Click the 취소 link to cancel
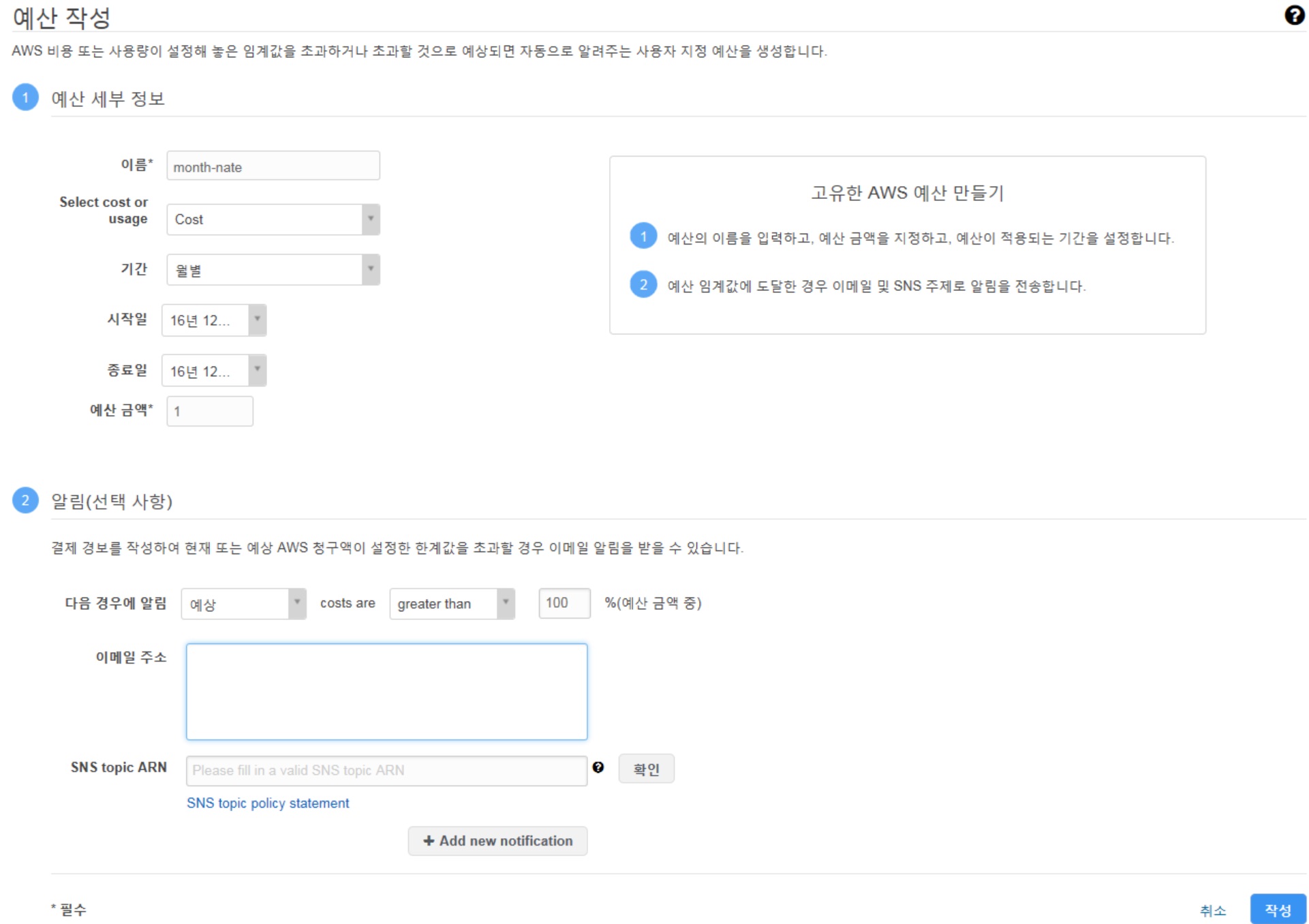The height and width of the screenshot is (924, 1309). click(x=1213, y=910)
